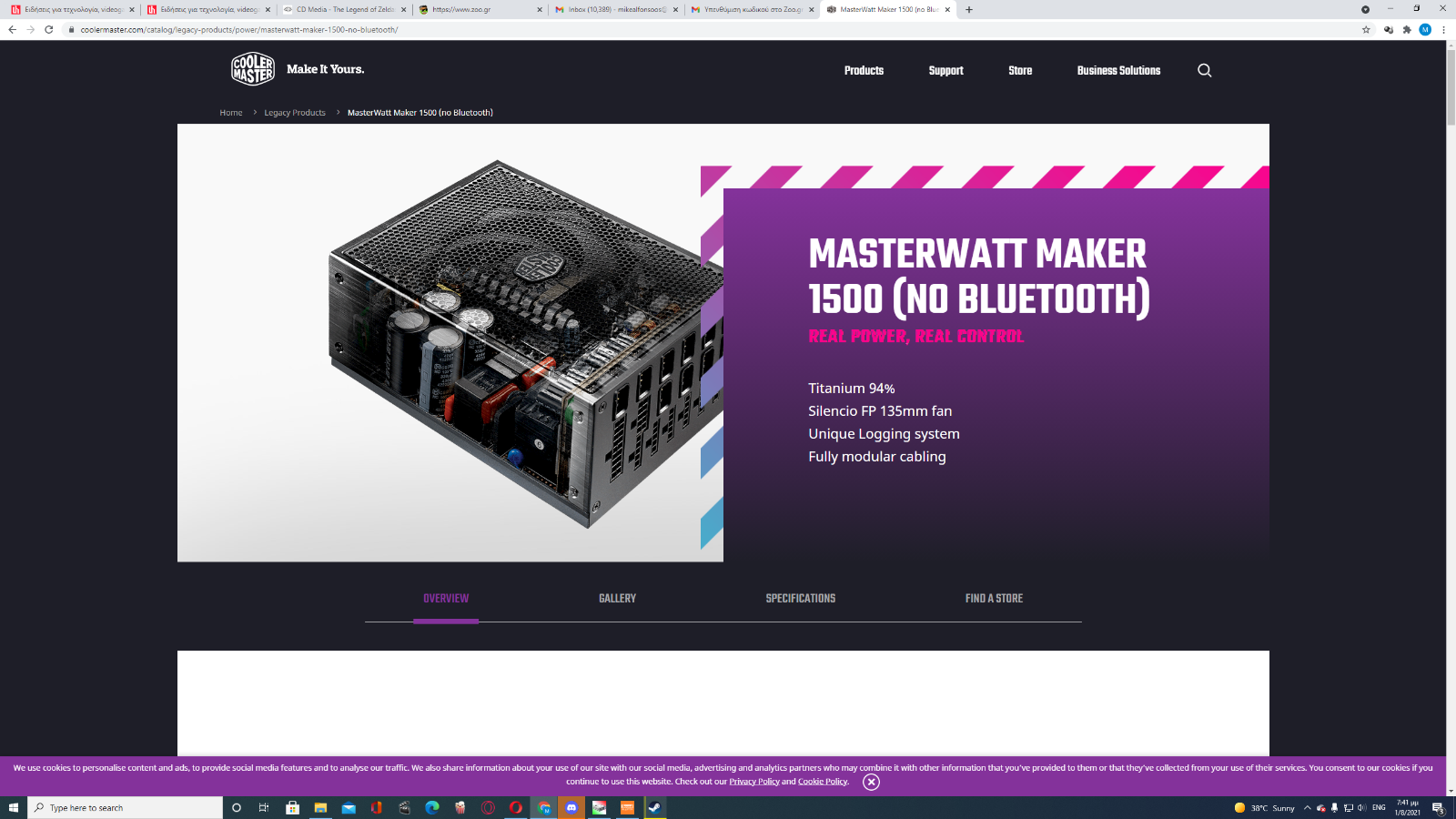Click the 'Titanium 94%' feature text
Viewport: 1456px width, 819px height.
(851, 389)
